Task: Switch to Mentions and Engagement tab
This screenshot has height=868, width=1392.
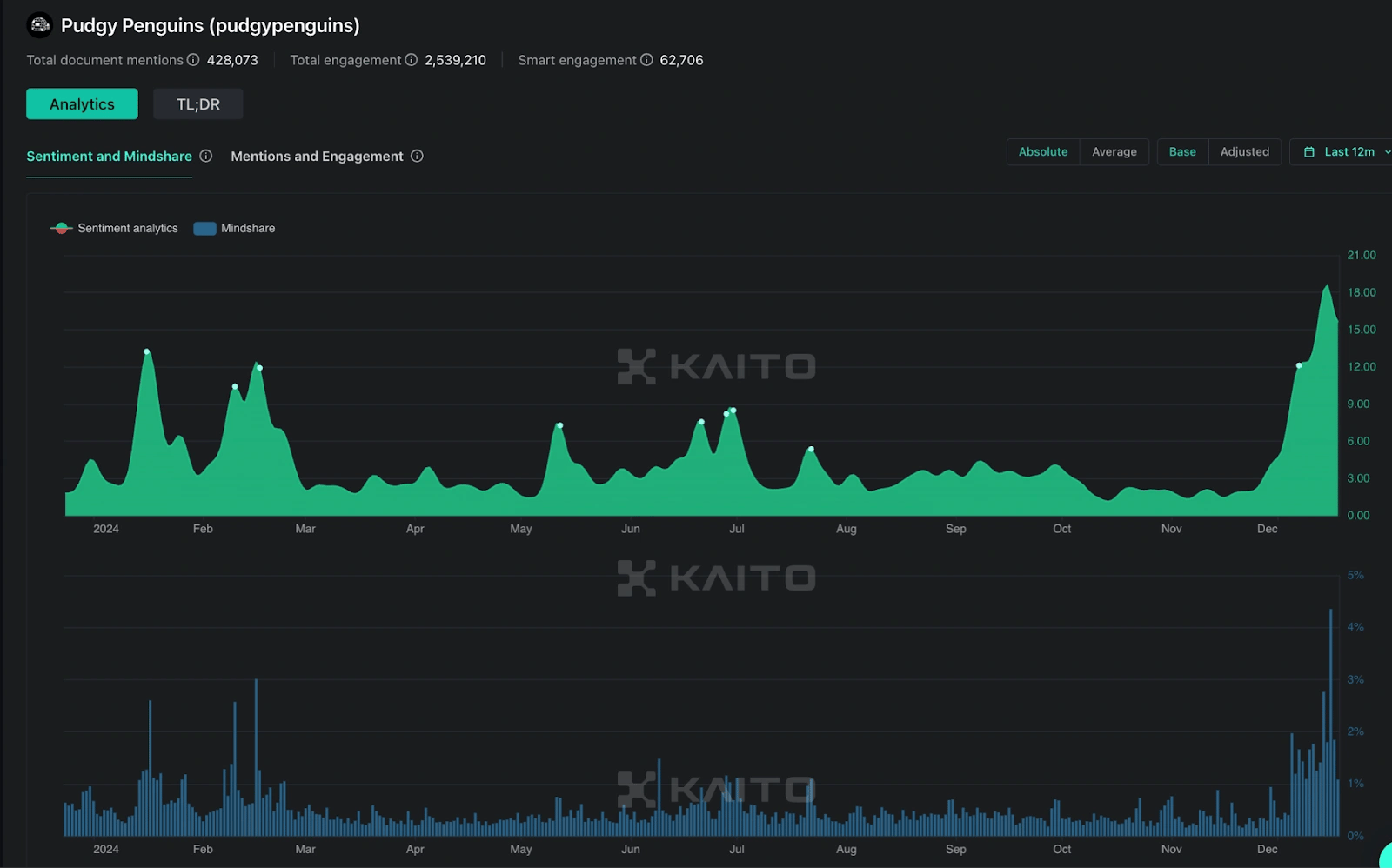Action: [x=317, y=157]
